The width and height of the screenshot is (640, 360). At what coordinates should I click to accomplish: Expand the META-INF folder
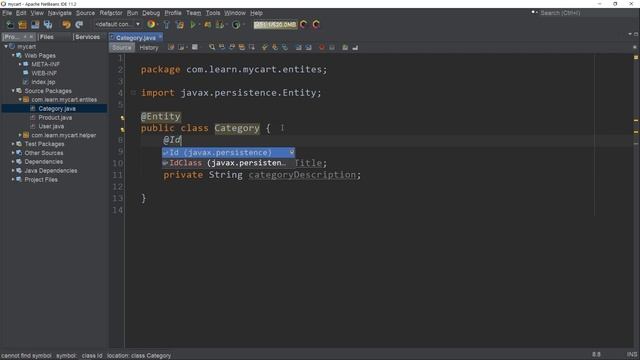click(20, 64)
